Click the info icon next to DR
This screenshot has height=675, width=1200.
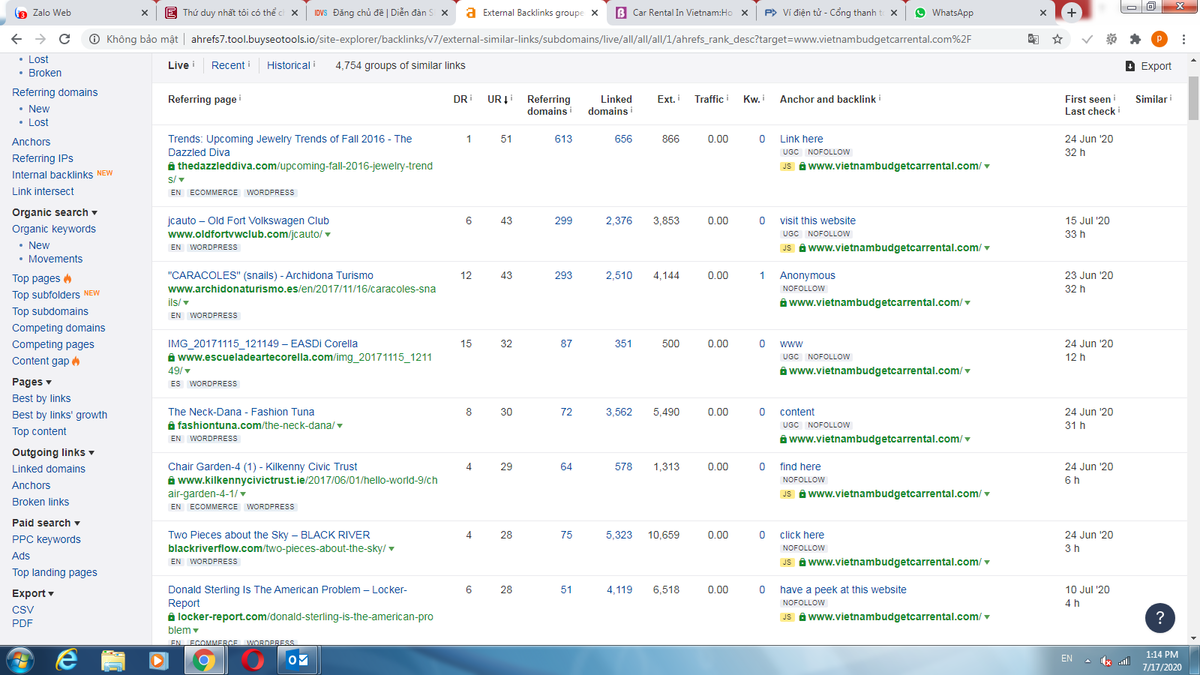pyautogui.click(x=471, y=98)
